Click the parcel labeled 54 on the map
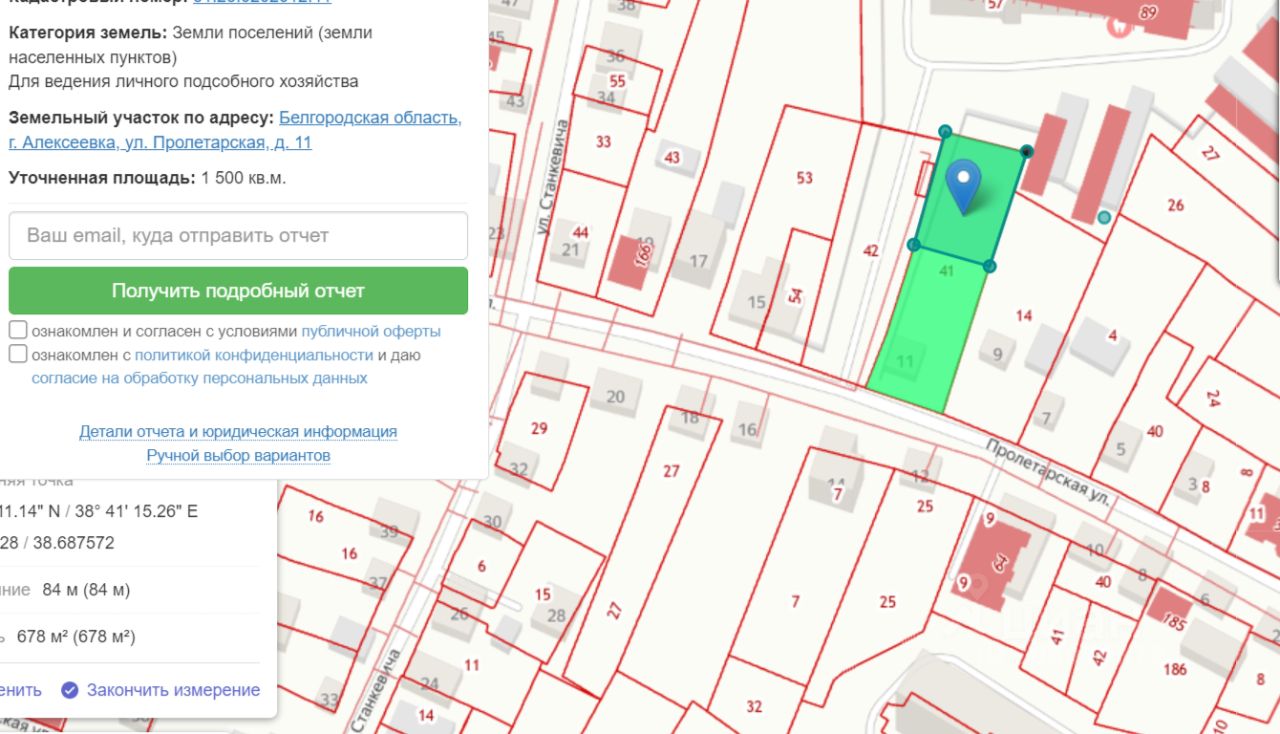This screenshot has width=1280, height=734. [796, 295]
